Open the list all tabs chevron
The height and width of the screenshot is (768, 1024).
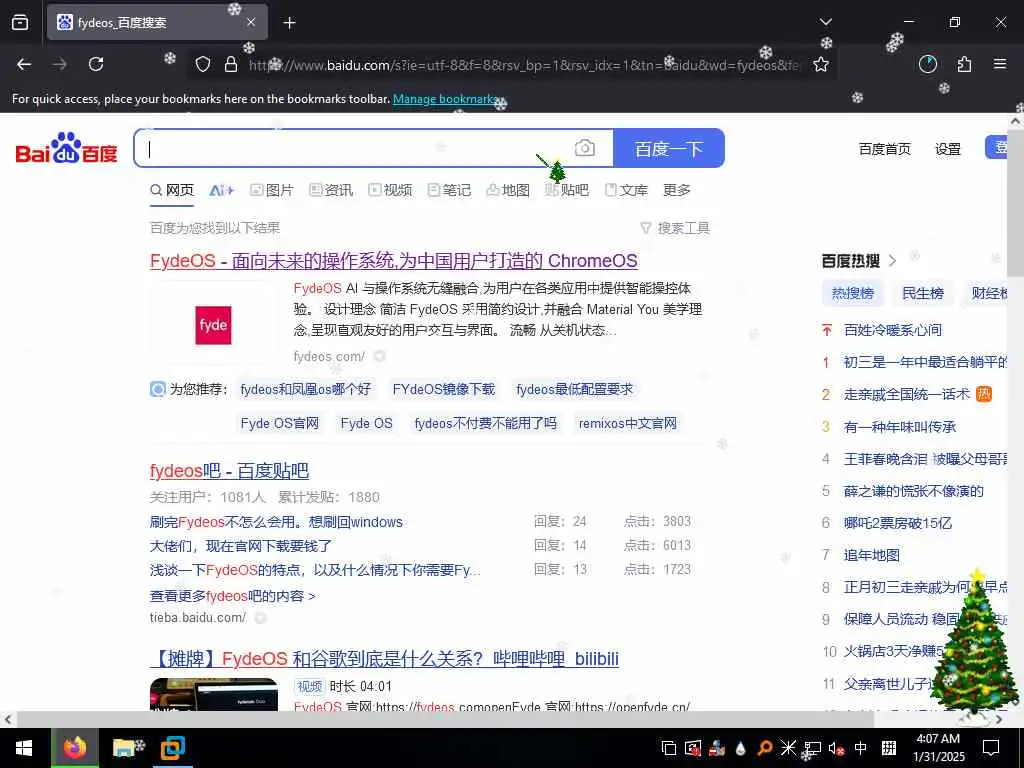[x=825, y=22]
